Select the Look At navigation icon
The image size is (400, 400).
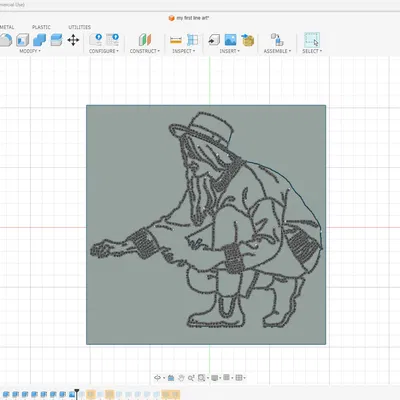pos(171,378)
